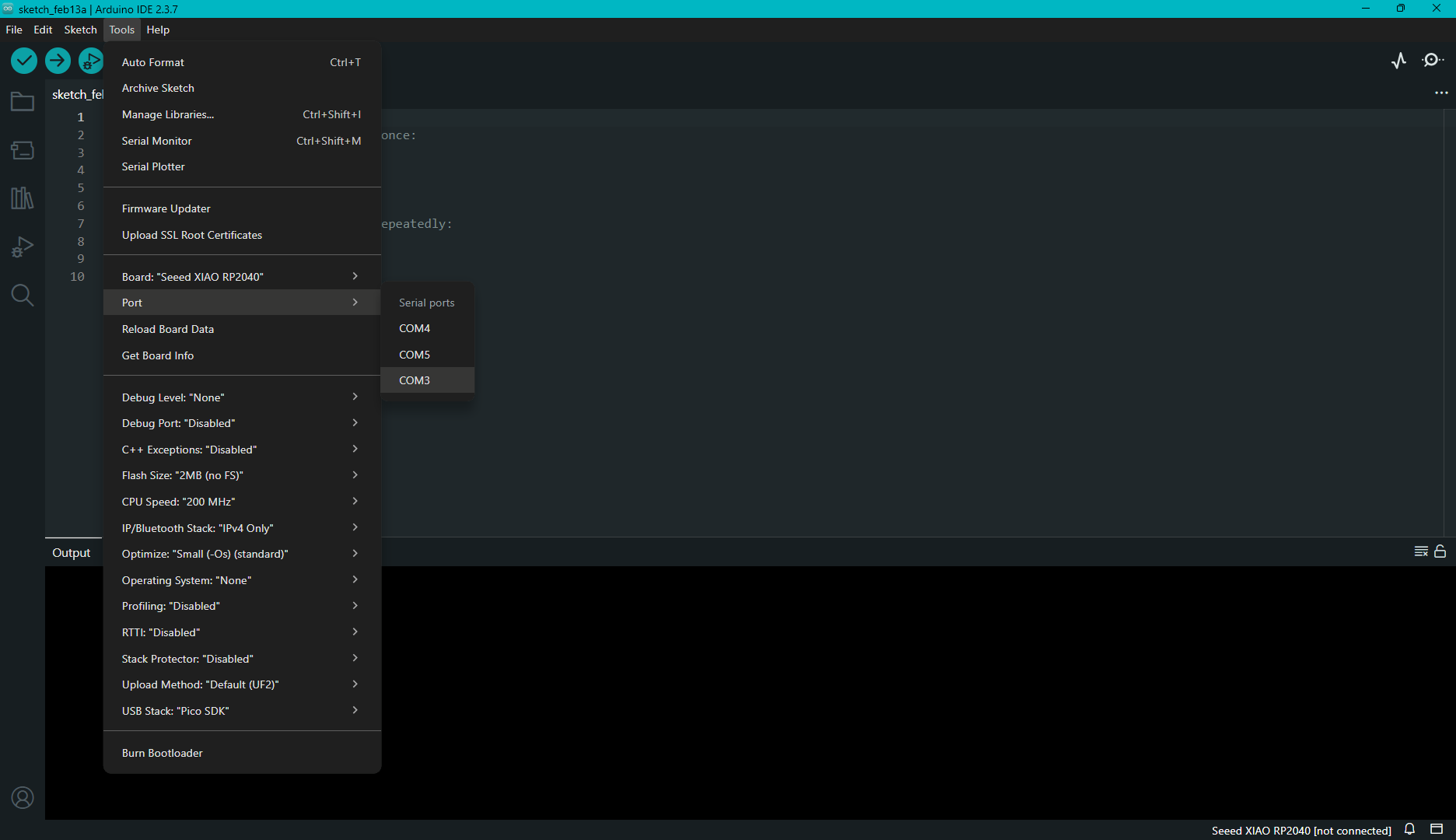Open the Edit menu
The image size is (1456, 840).
click(x=43, y=30)
